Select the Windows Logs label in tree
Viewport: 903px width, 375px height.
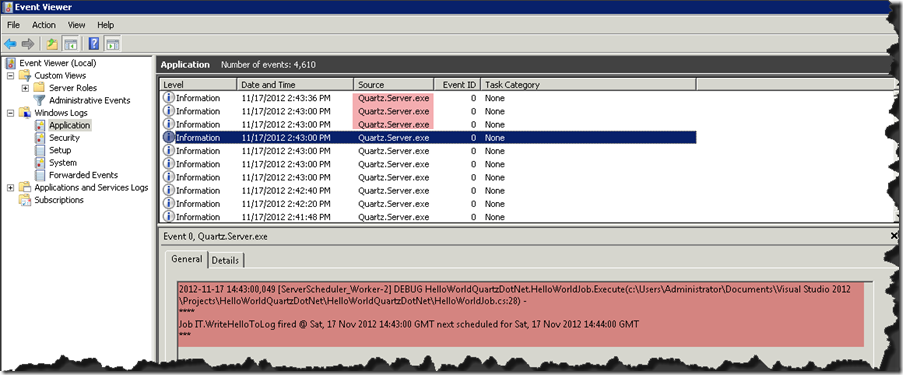[60, 113]
